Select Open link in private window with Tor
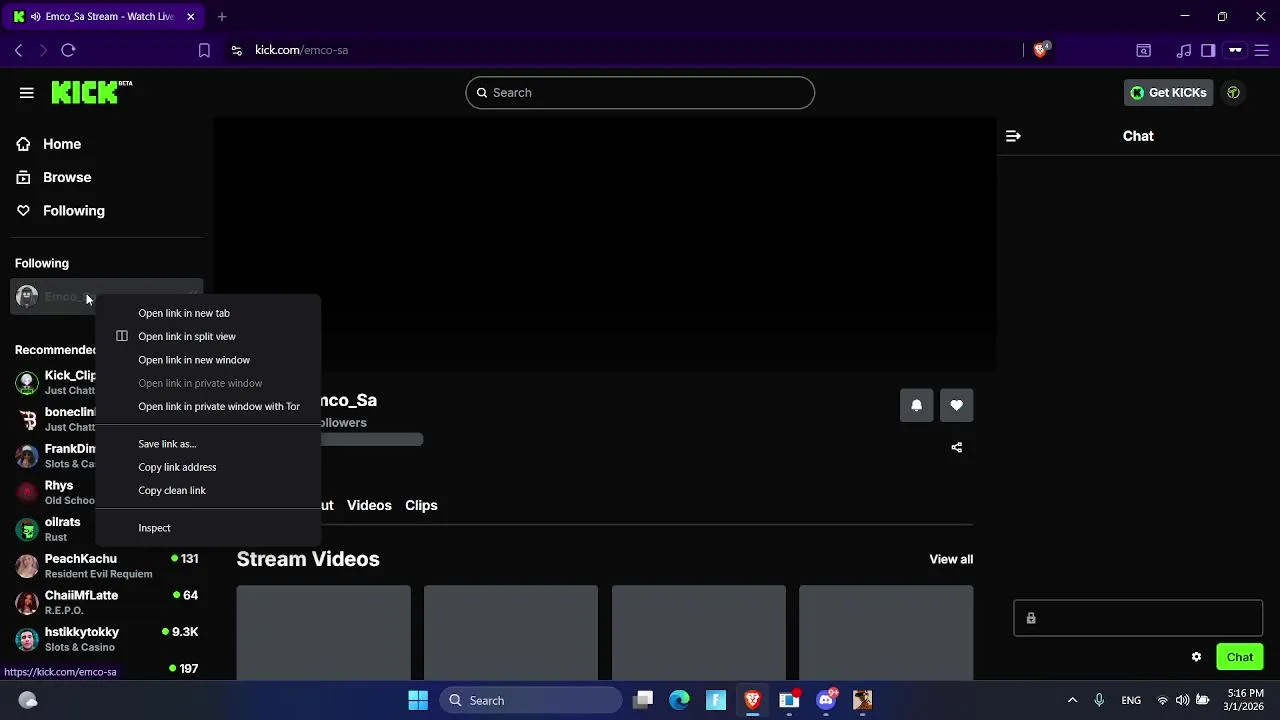This screenshot has width=1280, height=720. click(x=208, y=406)
